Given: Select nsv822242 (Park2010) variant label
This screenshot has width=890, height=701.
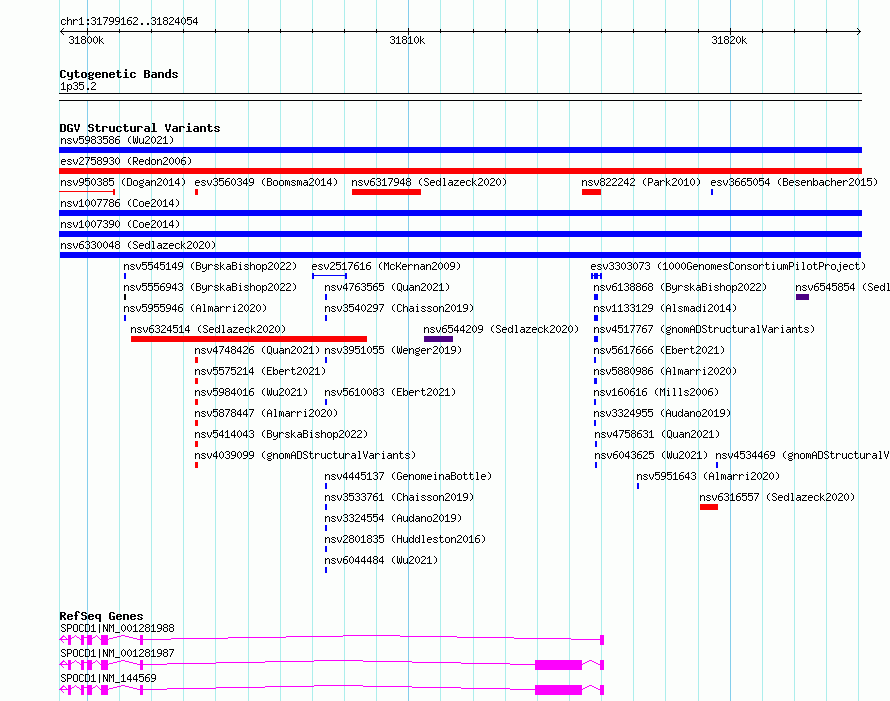Looking at the screenshot, I should [641, 182].
